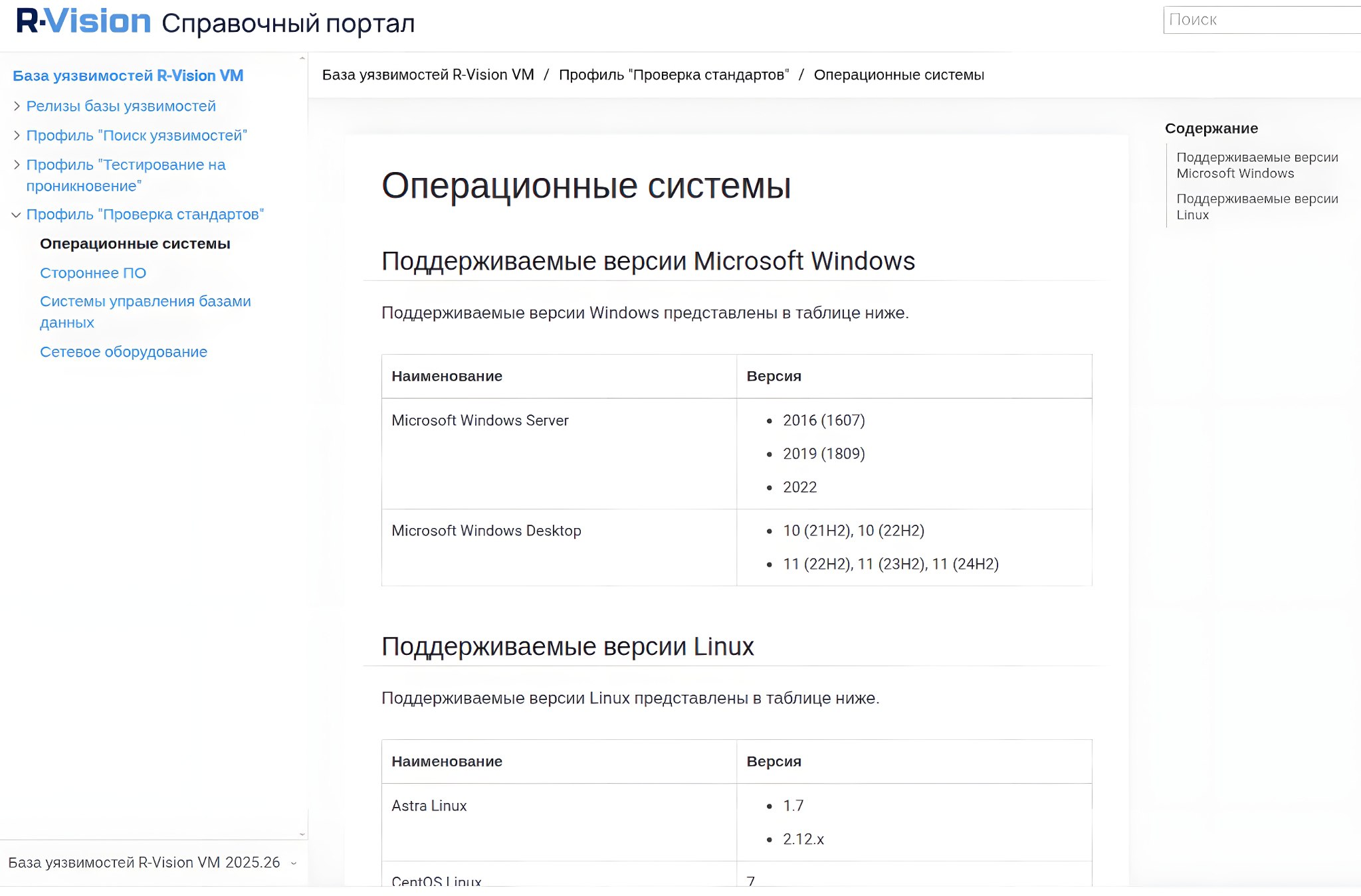This screenshot has width=1361, height=896.
Task: Click sidebar scroll-up arrow
Action: coord(302,58)
